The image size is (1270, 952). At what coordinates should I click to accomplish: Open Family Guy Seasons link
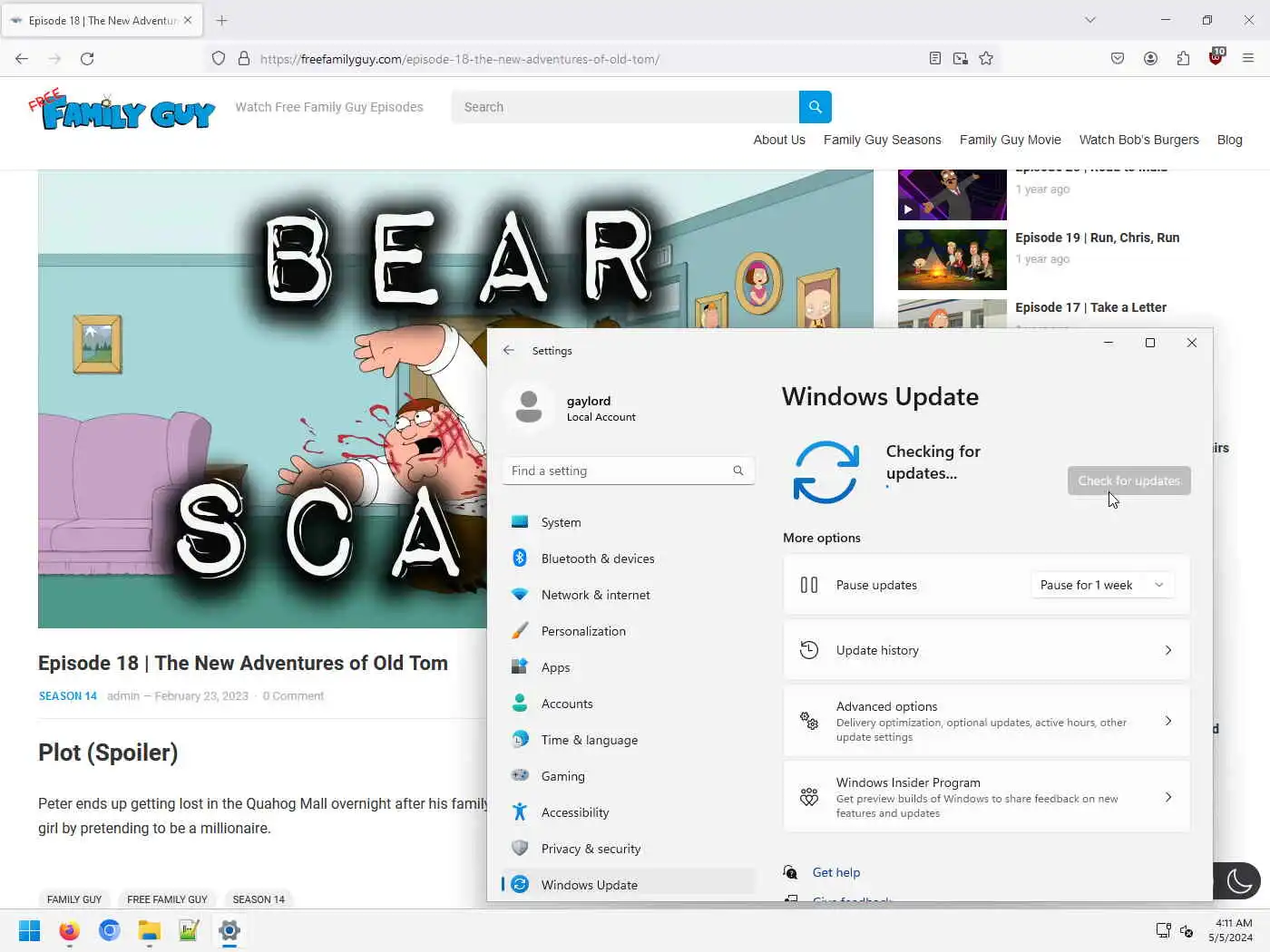coord(882,140)
